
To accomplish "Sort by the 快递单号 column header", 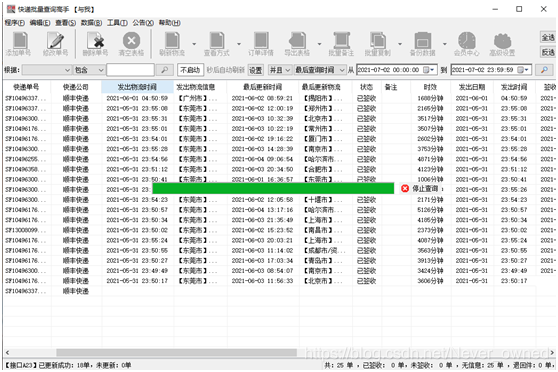I will [x=26, y=87].
